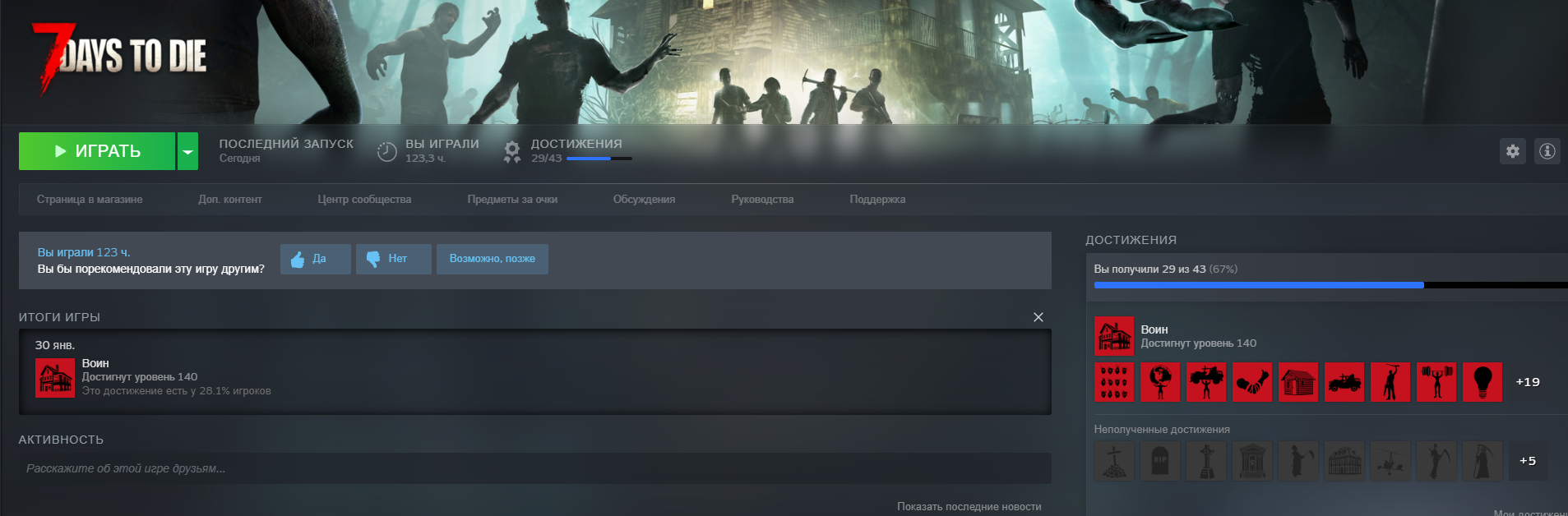
Task: Open the Обсуждения tab
Action: pos(644,200)
